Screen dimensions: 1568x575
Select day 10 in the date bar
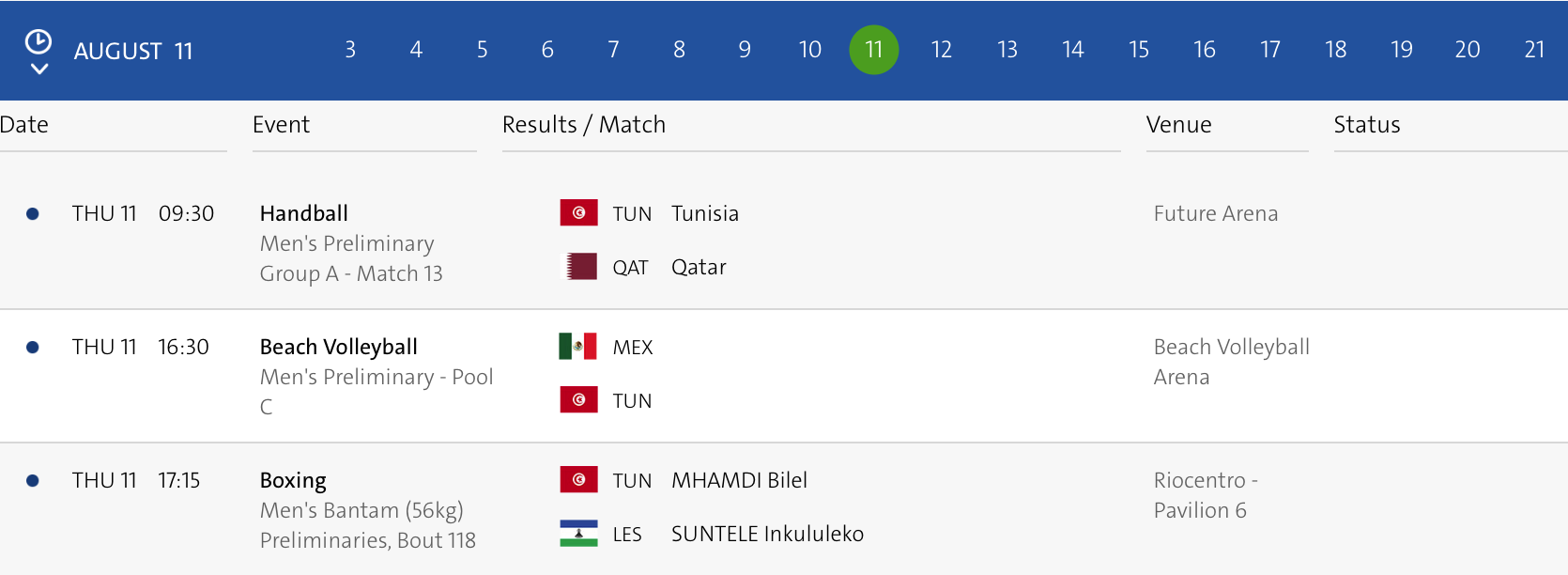[809, 50]
